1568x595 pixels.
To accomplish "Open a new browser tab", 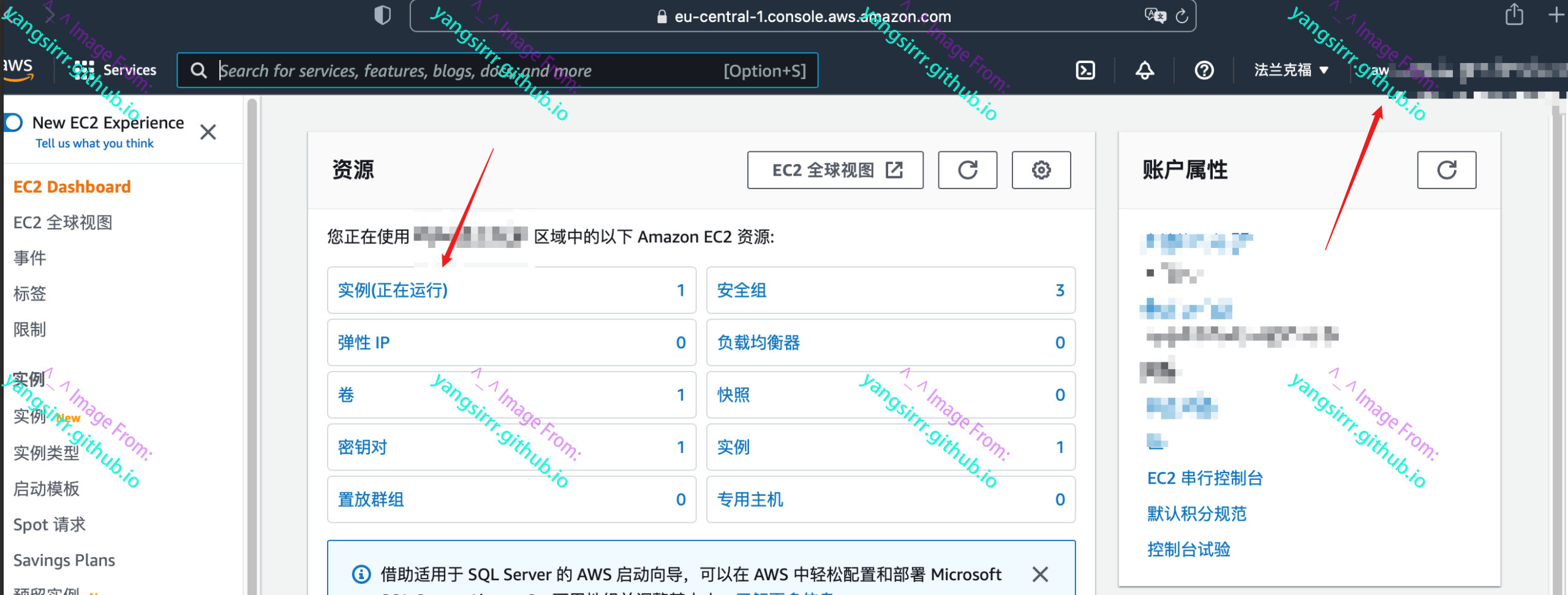I will [1556, 15].
